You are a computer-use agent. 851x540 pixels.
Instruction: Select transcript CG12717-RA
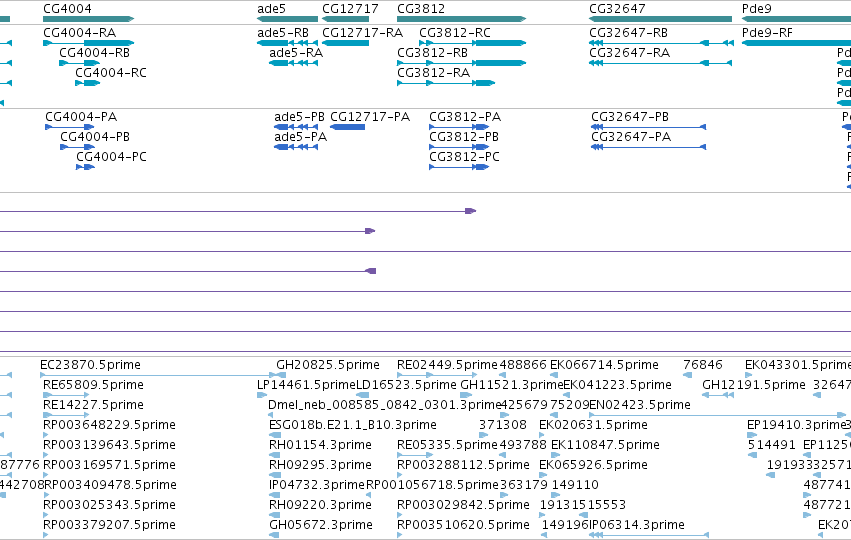(346, 43)
